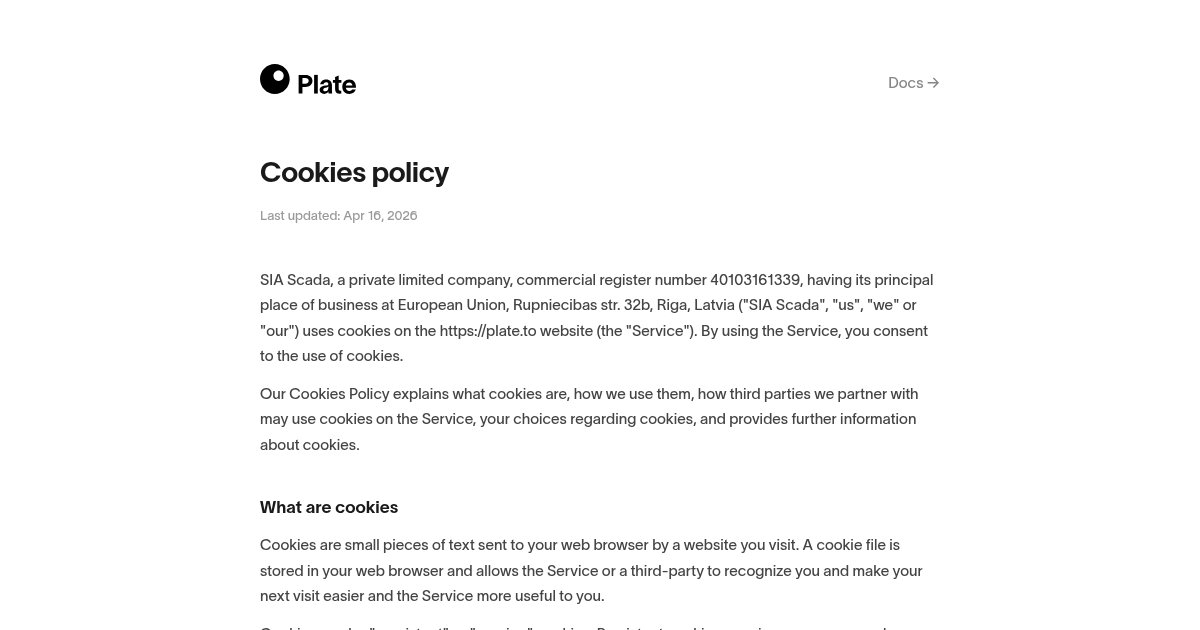Click the What are cookies heading
1200x630 pixels.
[329, 507]
